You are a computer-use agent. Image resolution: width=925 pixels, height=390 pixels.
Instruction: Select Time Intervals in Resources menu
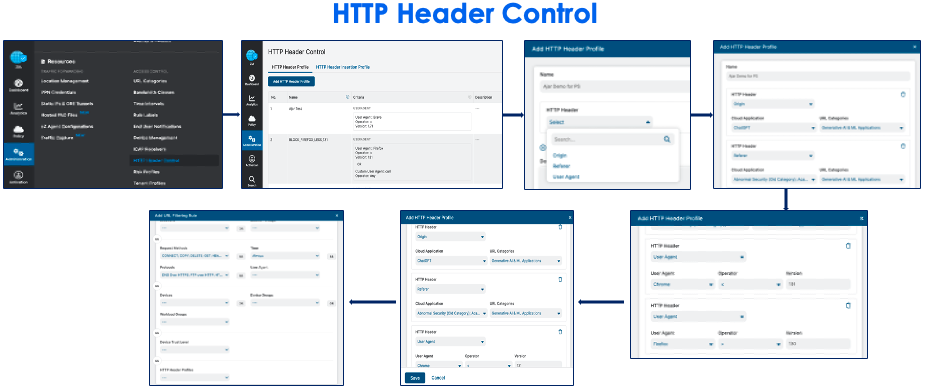[x=149, y=104]
